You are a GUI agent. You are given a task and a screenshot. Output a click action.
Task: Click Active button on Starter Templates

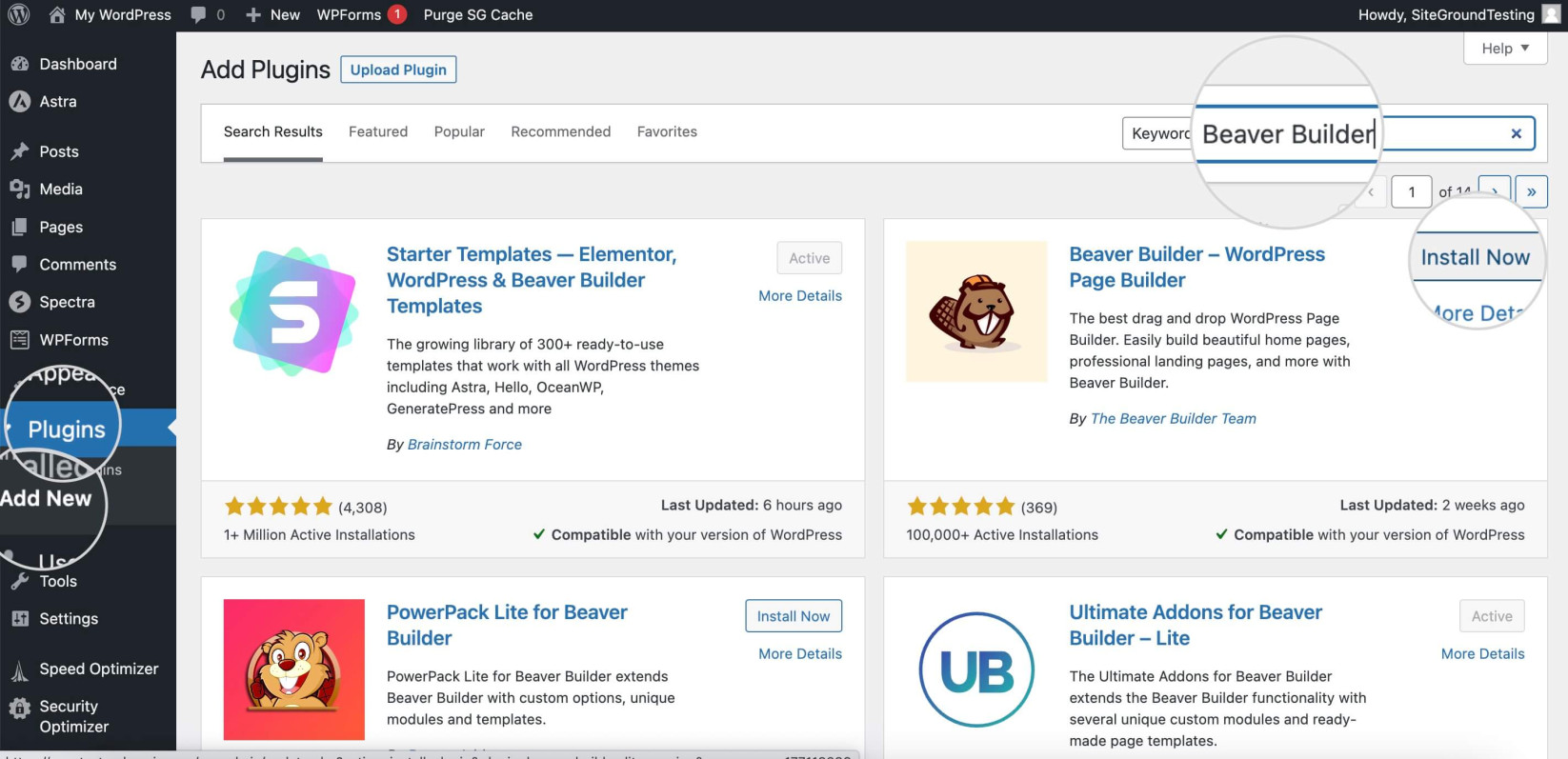810,258
